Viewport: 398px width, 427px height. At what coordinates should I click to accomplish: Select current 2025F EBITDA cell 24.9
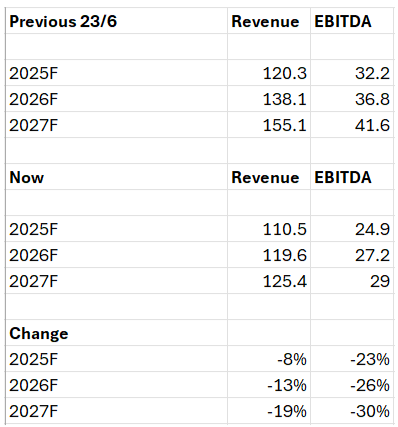click(x=352, y=229)
